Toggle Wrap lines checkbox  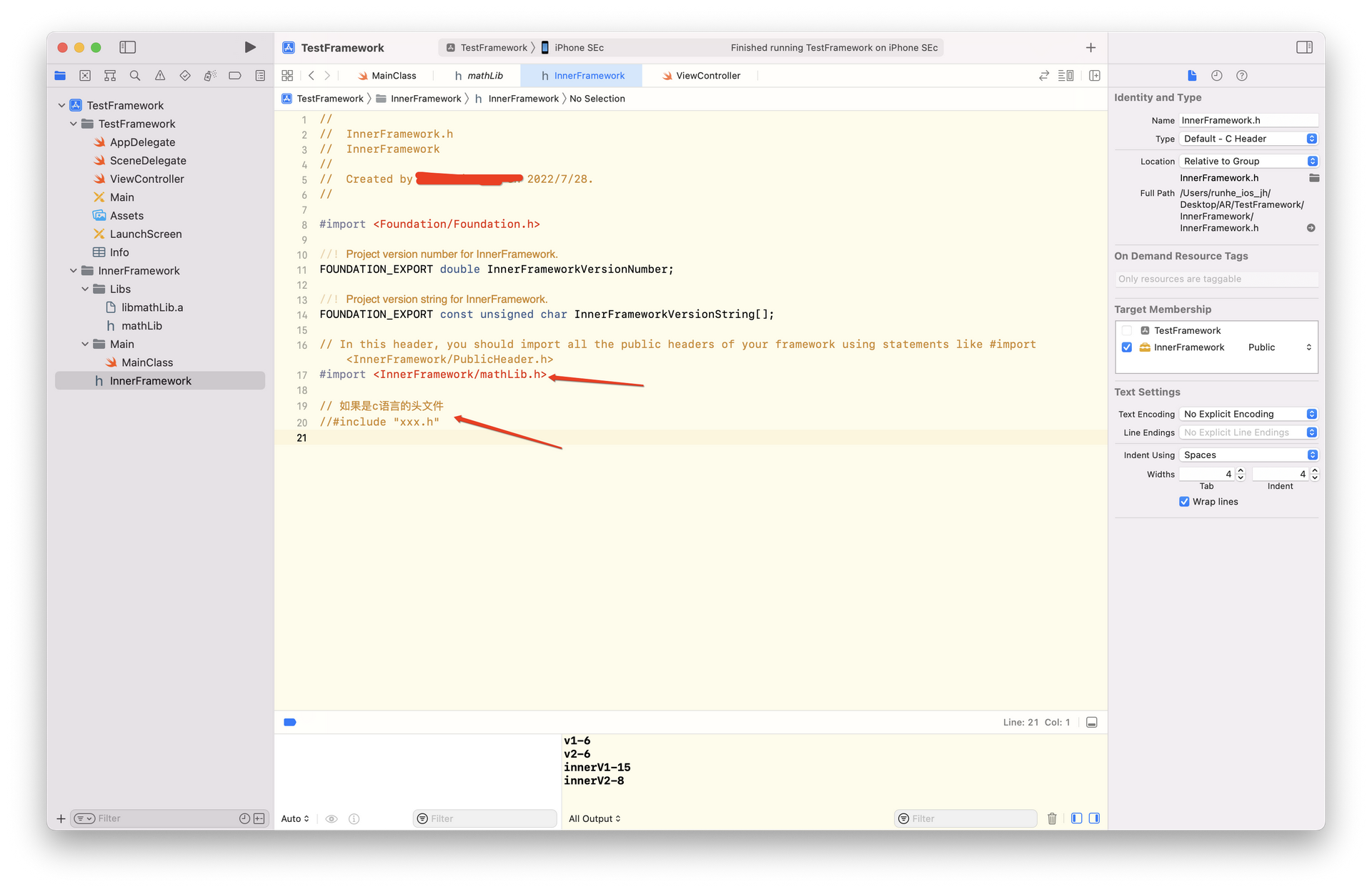[x=1184, y=502]
